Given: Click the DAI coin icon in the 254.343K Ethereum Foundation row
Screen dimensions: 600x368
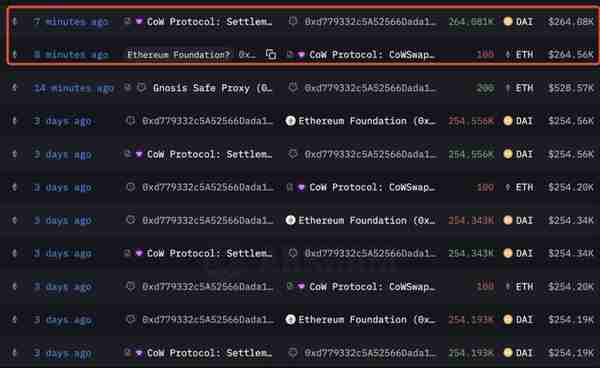Looking at the screenshot, I should [x=508, y=220].
